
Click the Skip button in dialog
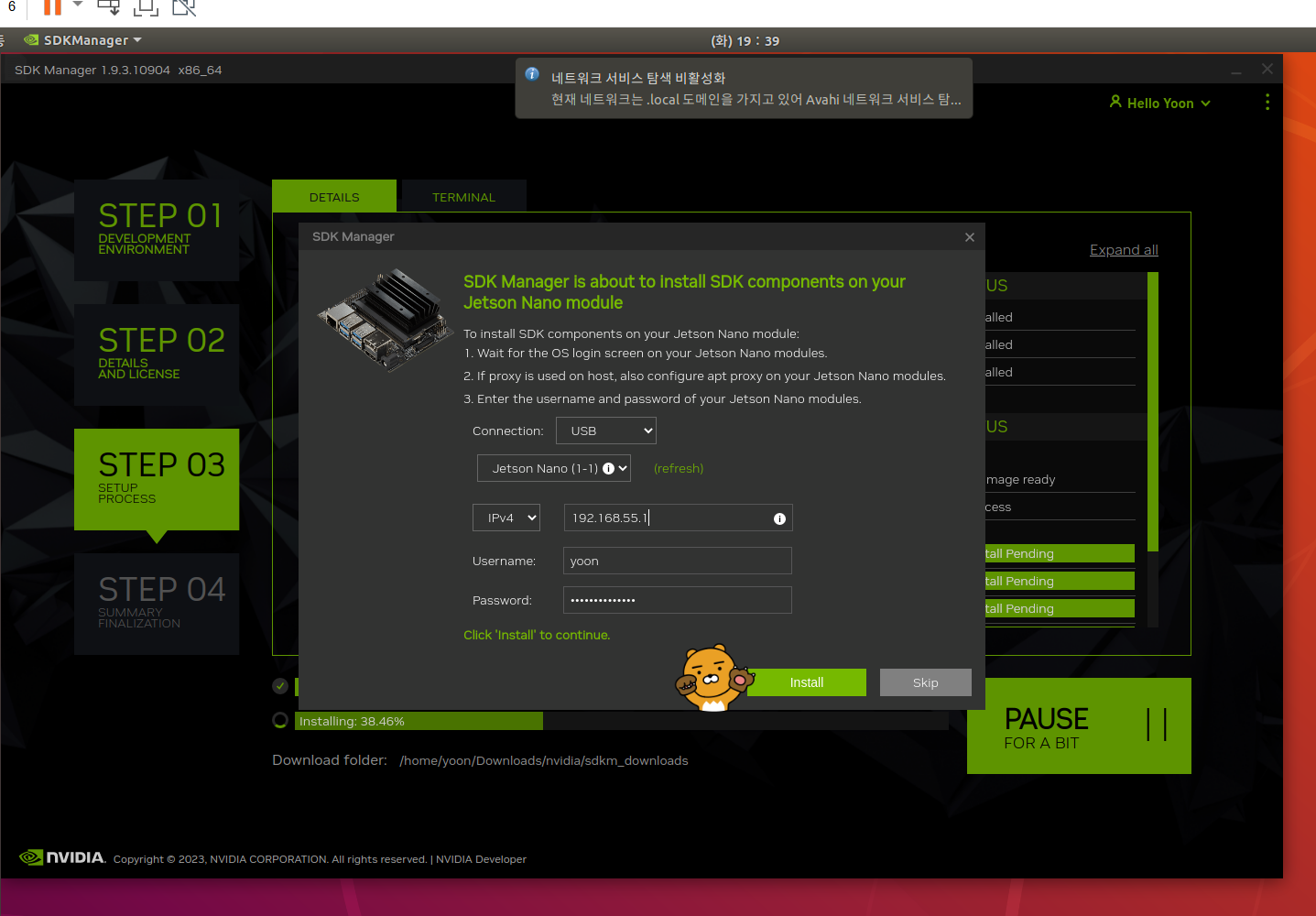point(925,682)
